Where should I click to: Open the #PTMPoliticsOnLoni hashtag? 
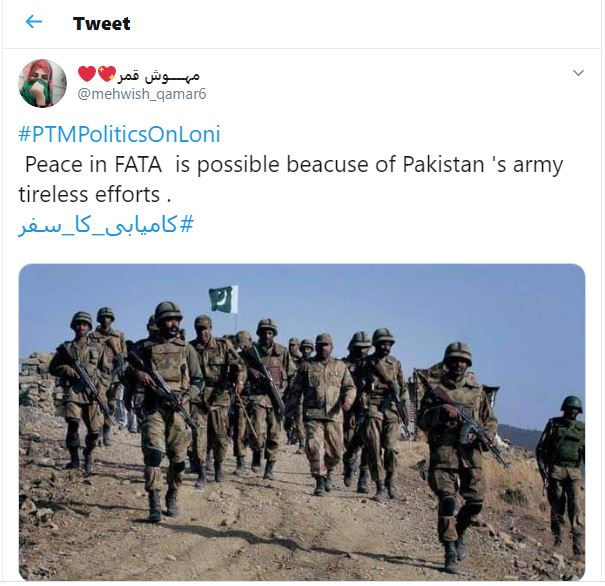point(120,135)
